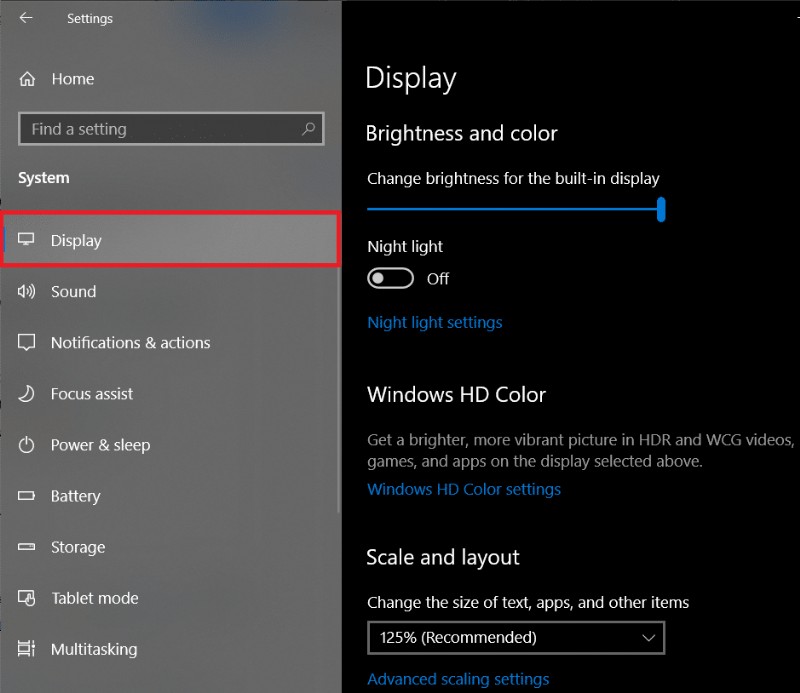Screen dimensions: 800x693
Task: Click the Storage drive icon
Action: click(27, 547)
